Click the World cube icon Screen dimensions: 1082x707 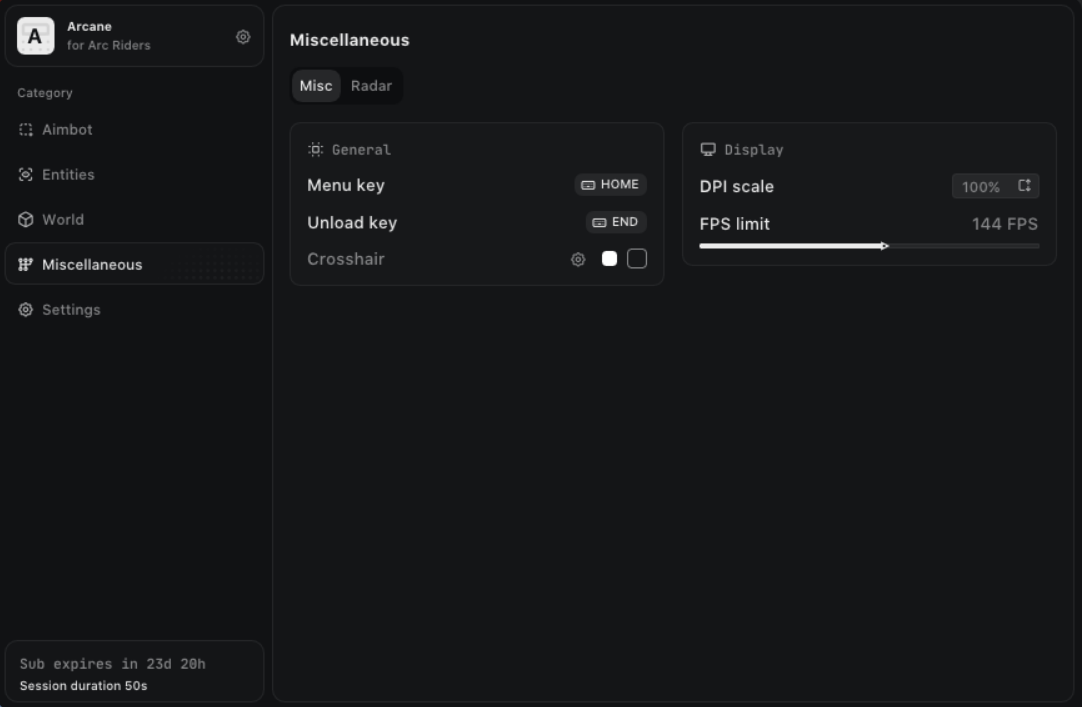coord(26,220)
